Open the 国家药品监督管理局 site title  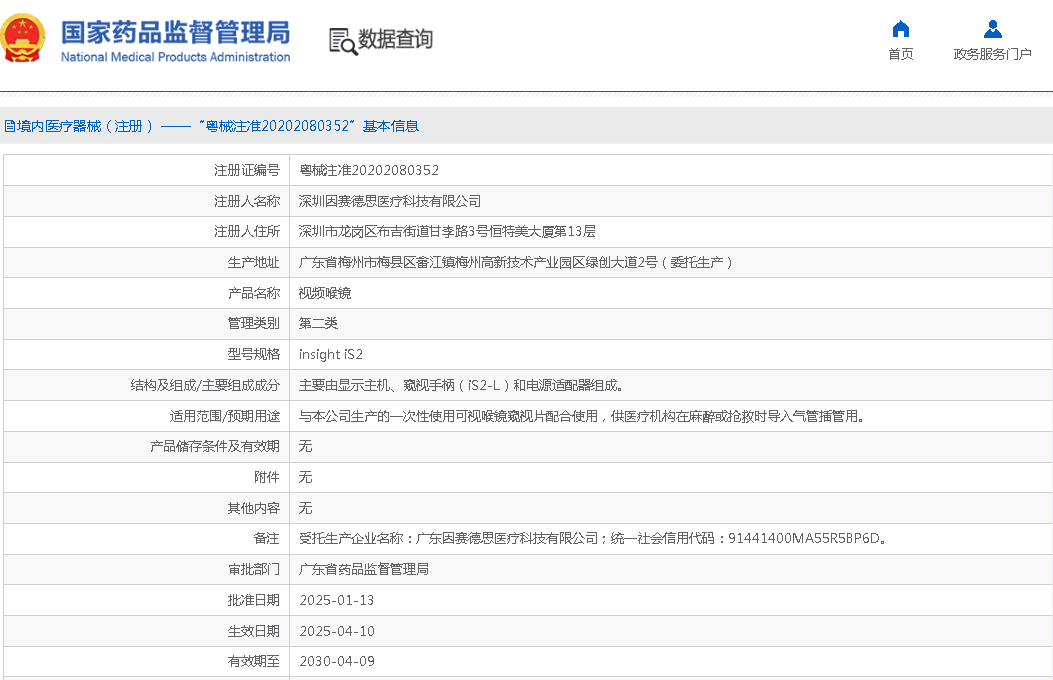tap(175, 33)
